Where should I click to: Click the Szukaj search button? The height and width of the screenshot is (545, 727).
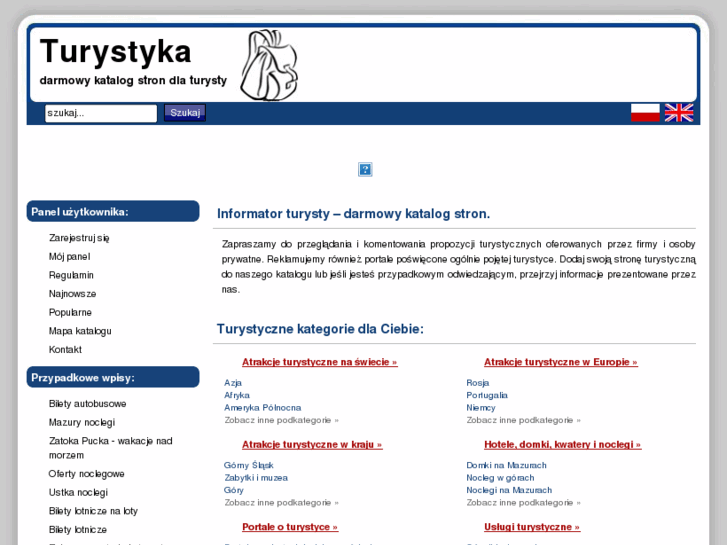(185, 113)
